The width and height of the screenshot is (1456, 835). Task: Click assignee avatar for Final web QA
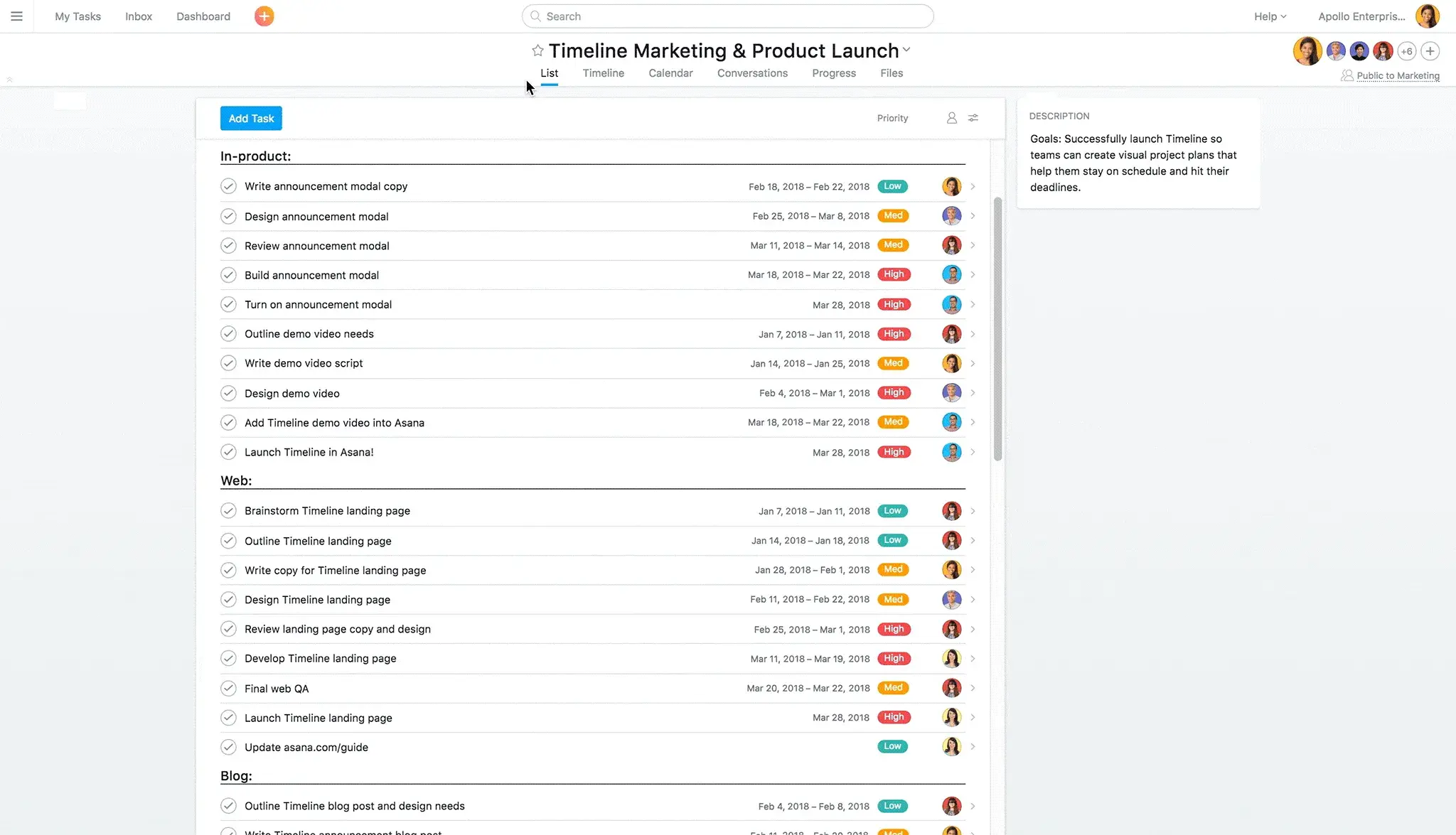click(951, 688)
